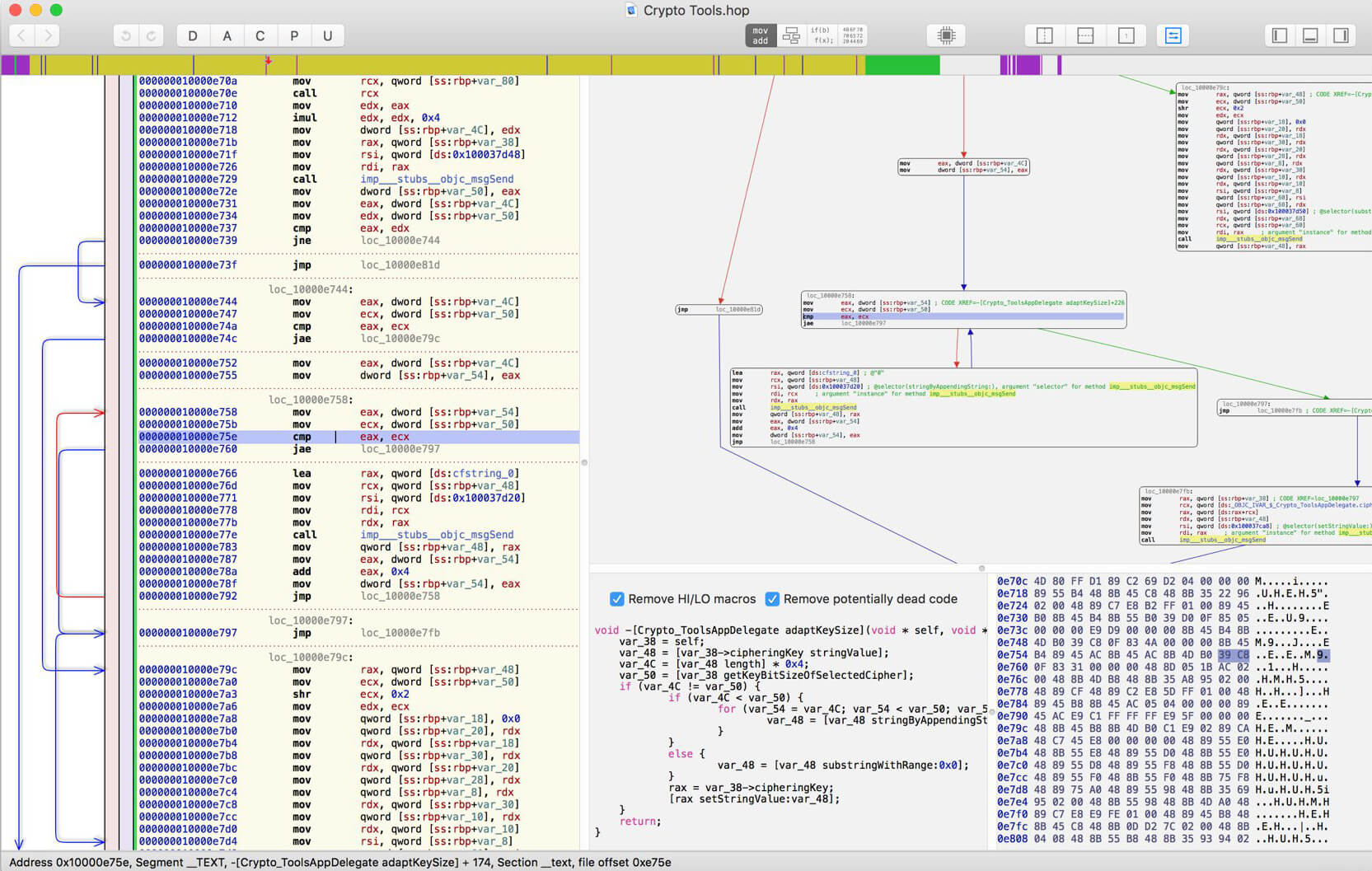The width and height of the screenshot is (1372, 871).
Task: Go forward in navigation history
Action: [x=49, y=35]
